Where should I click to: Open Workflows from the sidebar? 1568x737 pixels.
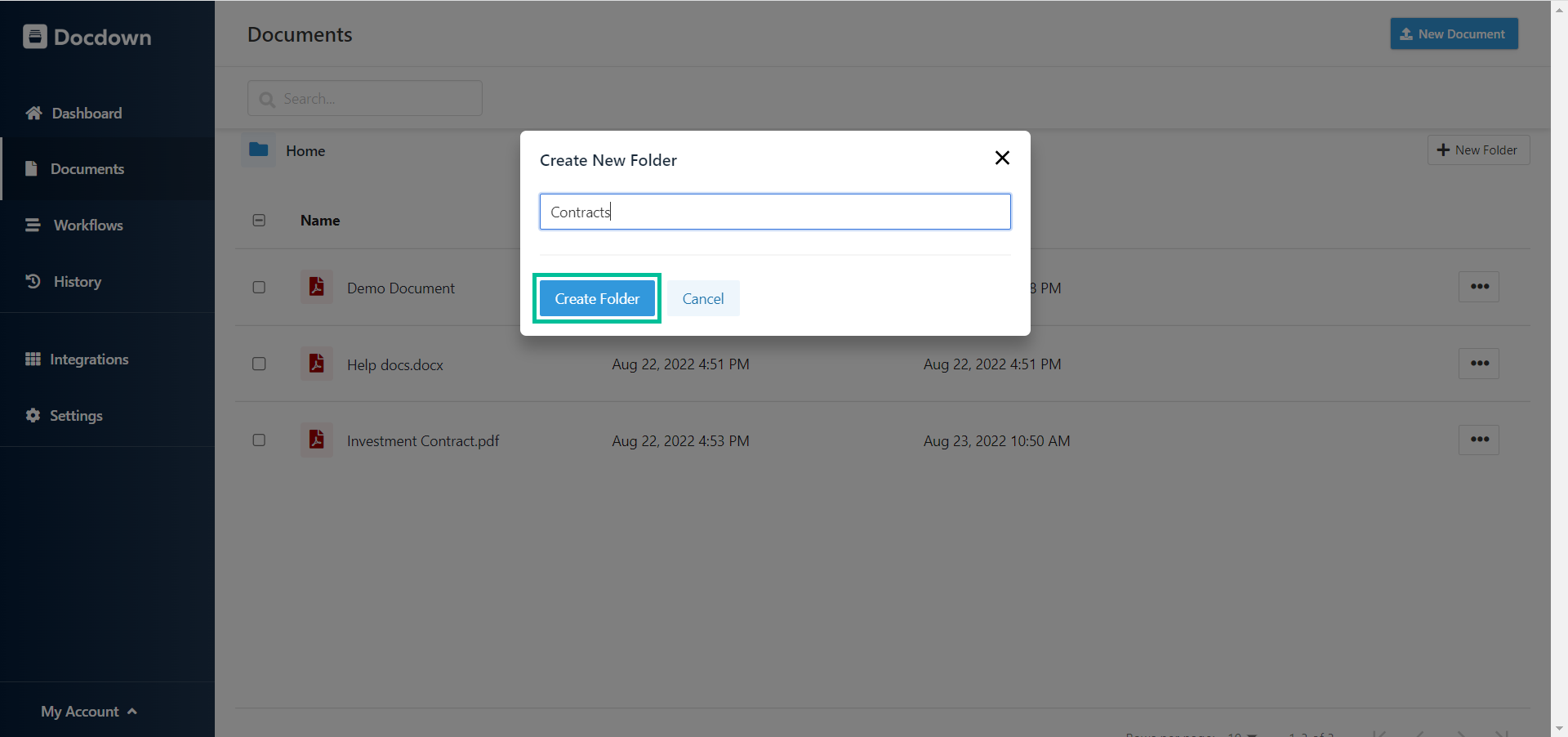[87, 226]
